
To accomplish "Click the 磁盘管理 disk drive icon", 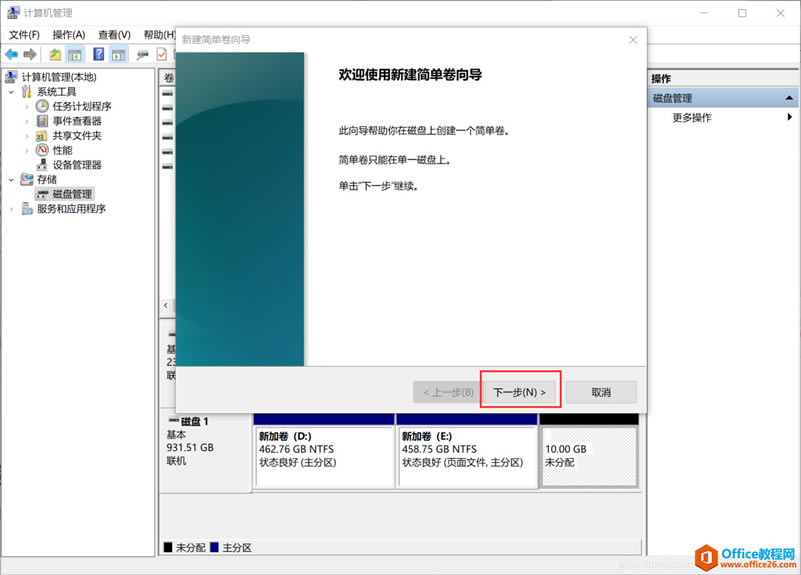I will (x=42, y=195).
